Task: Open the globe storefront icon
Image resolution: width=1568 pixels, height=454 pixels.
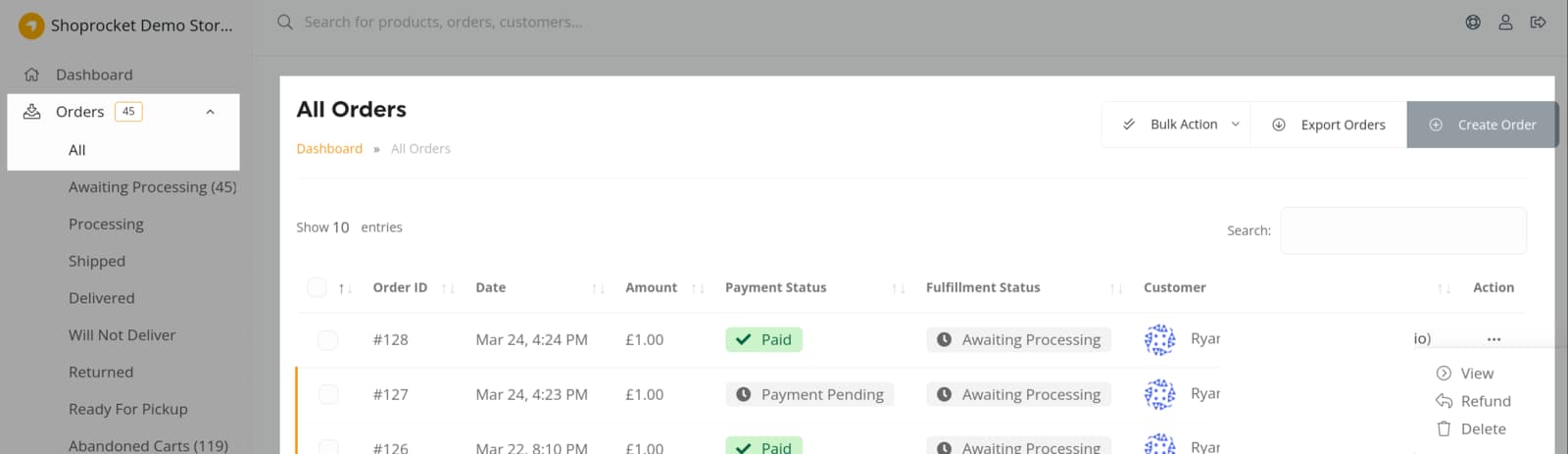Action: click(1473, 22)
